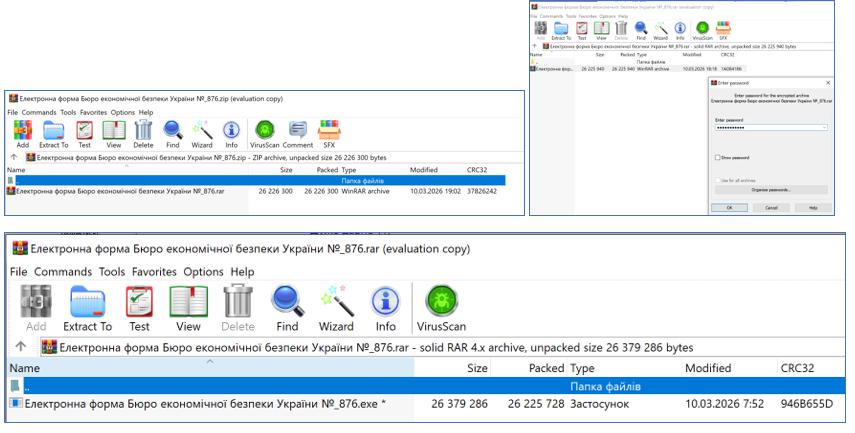Click the Organize passwords button
The height and width of the screenshot is (433, 855).
pos(771,189)
